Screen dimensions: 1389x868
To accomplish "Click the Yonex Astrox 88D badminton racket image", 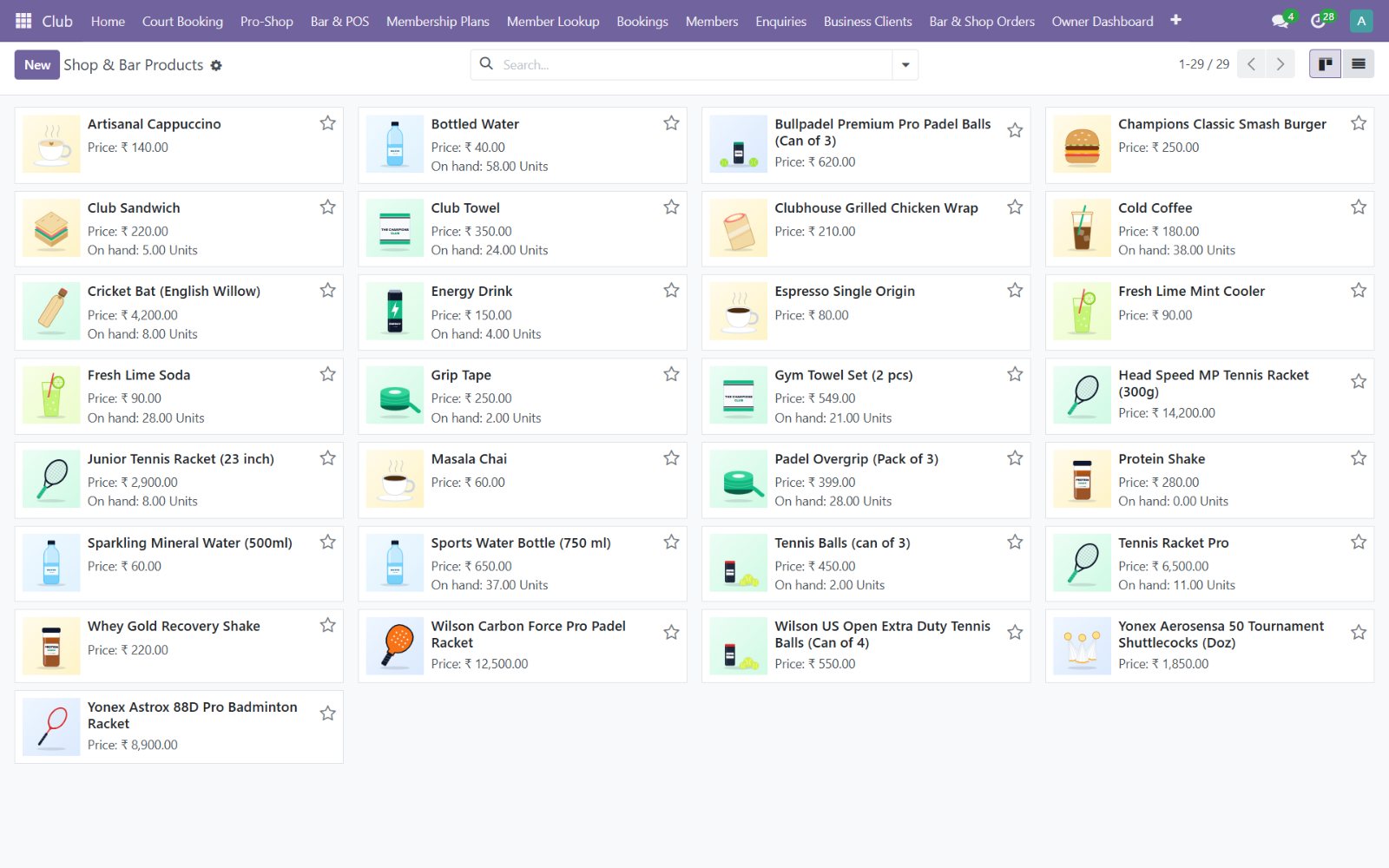I will click(51, 727).
